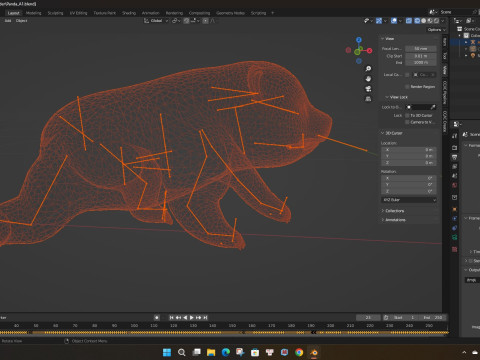Screen dimensions: 480x360
Task: Select solid viewport shading sphere
Action: [x=423, y=21]
